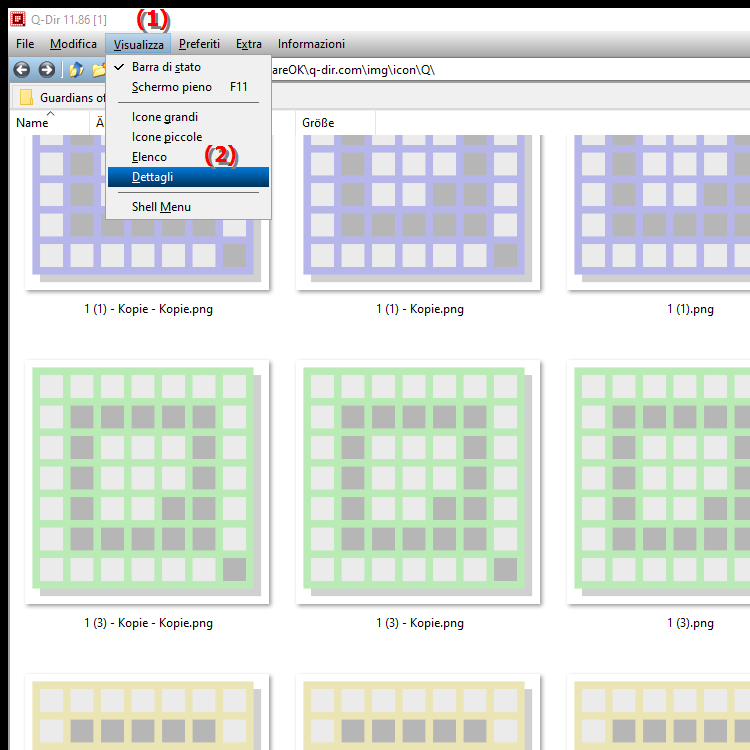Screen dimensions: 750x750
Task: Open the Preferiti menu
Action: coord(199,44)
